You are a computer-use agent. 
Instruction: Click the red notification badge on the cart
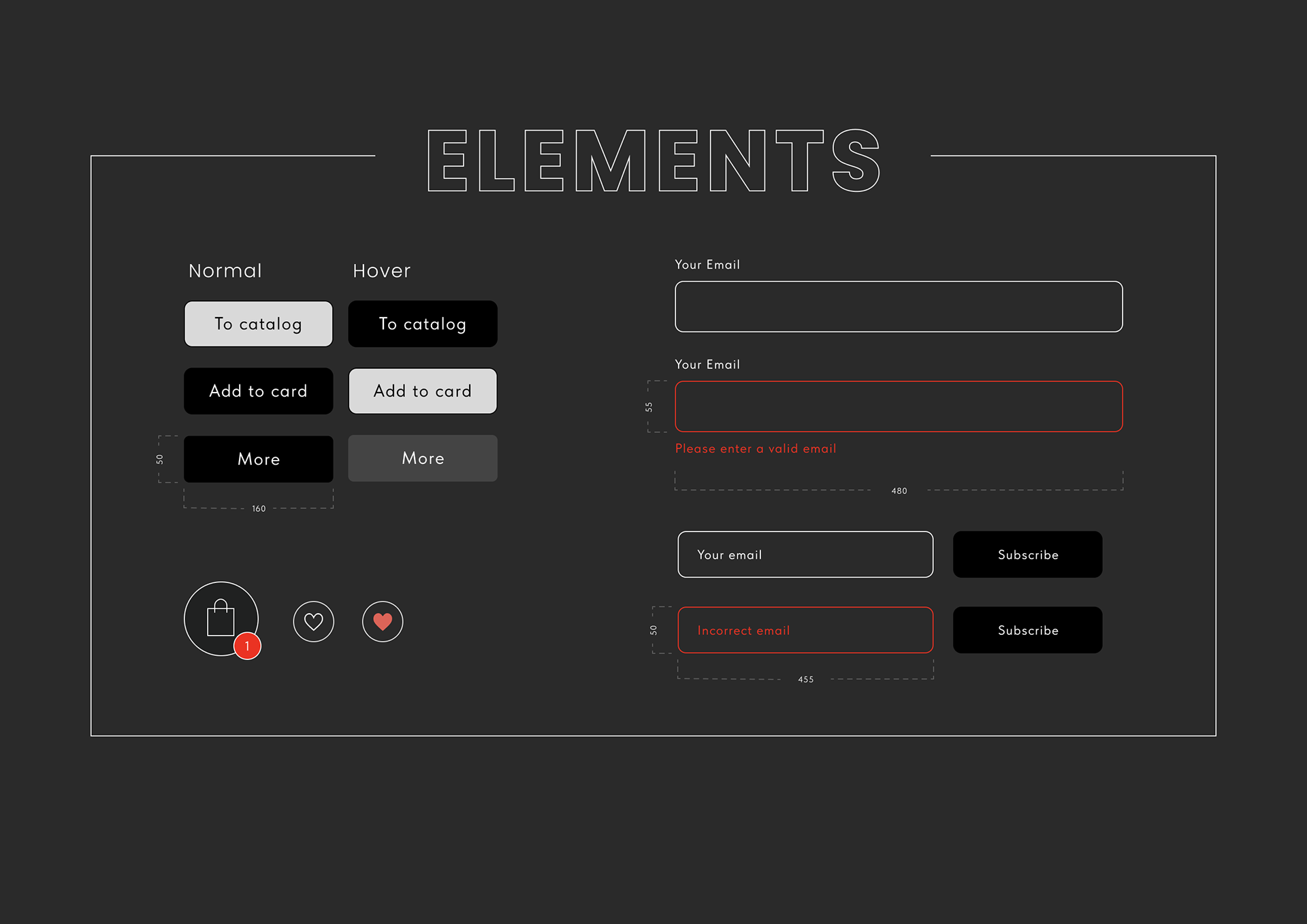pos(248,646)
